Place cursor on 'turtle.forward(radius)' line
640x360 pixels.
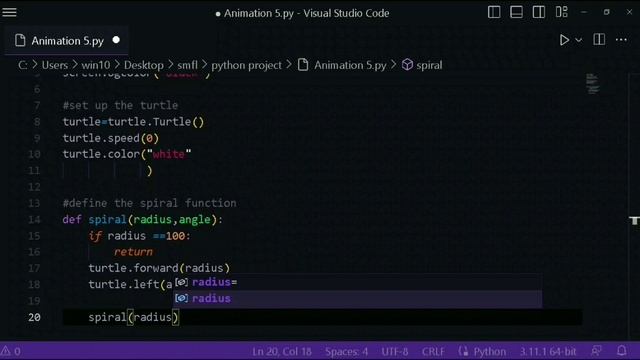click(x=159, y=268)
